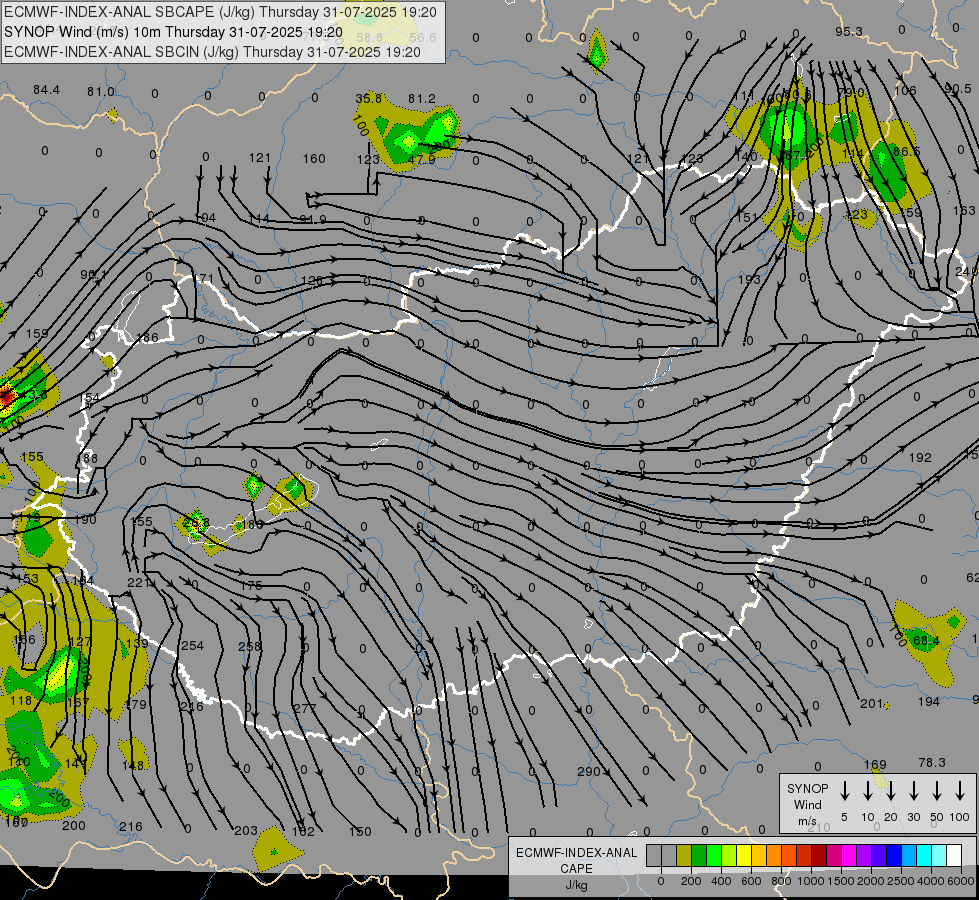Viewport: 979px width, 900px height.
Task: Click the 400 tick label on CAPE scale
Action: 721,881
